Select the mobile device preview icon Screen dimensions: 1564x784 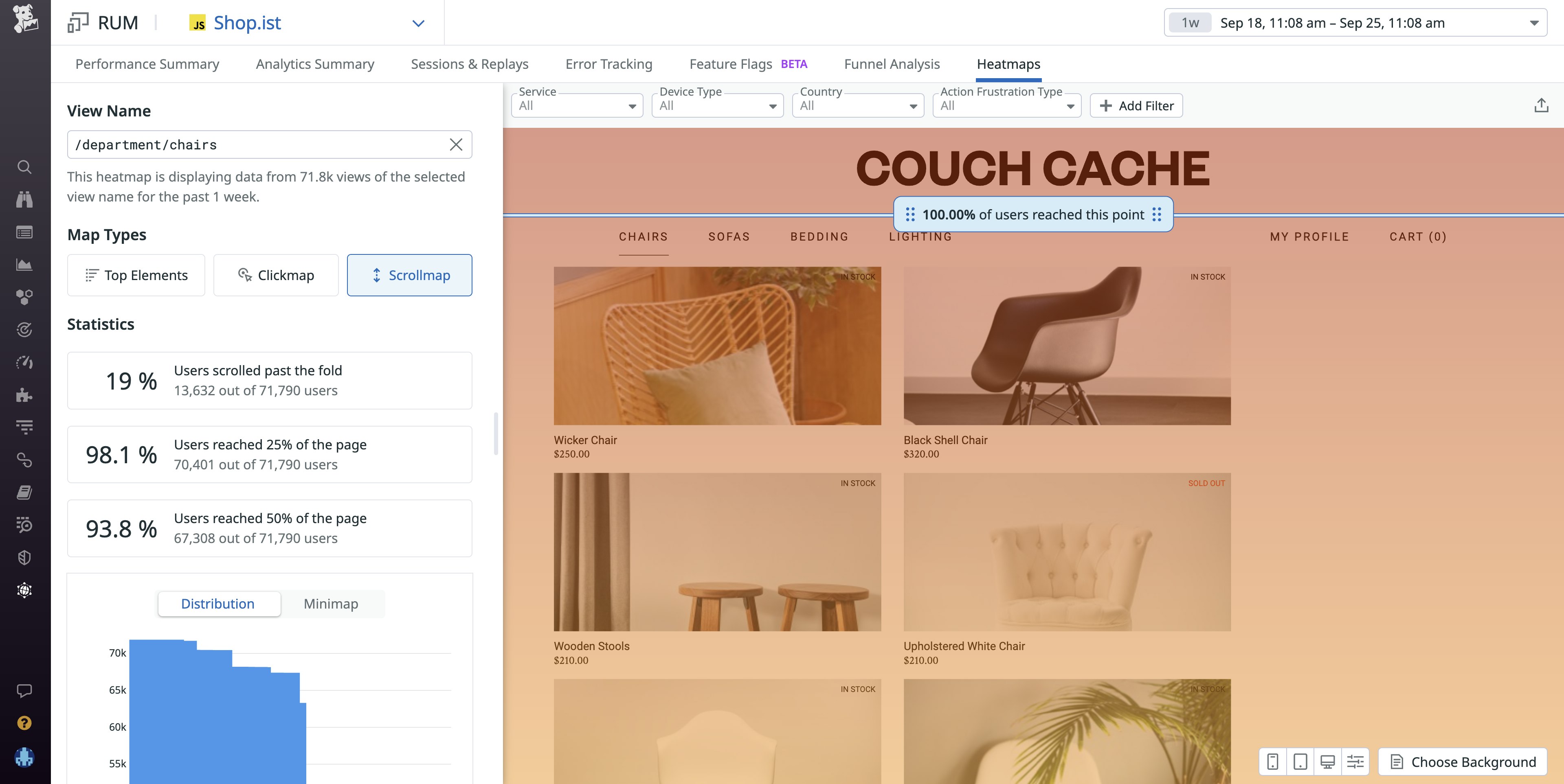pyautogui.click(x=1272, y=762)
